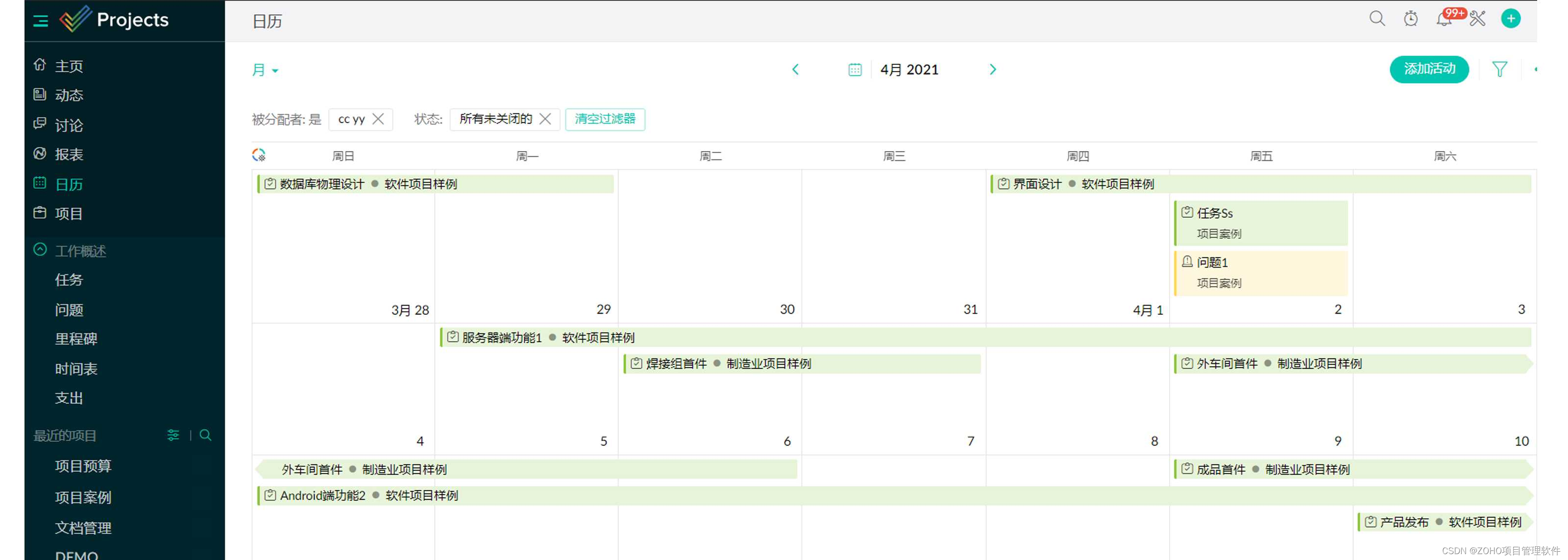Click the 4月 2021 month label
Screen dimensions: 1568x560
click(x=909, y=70)
